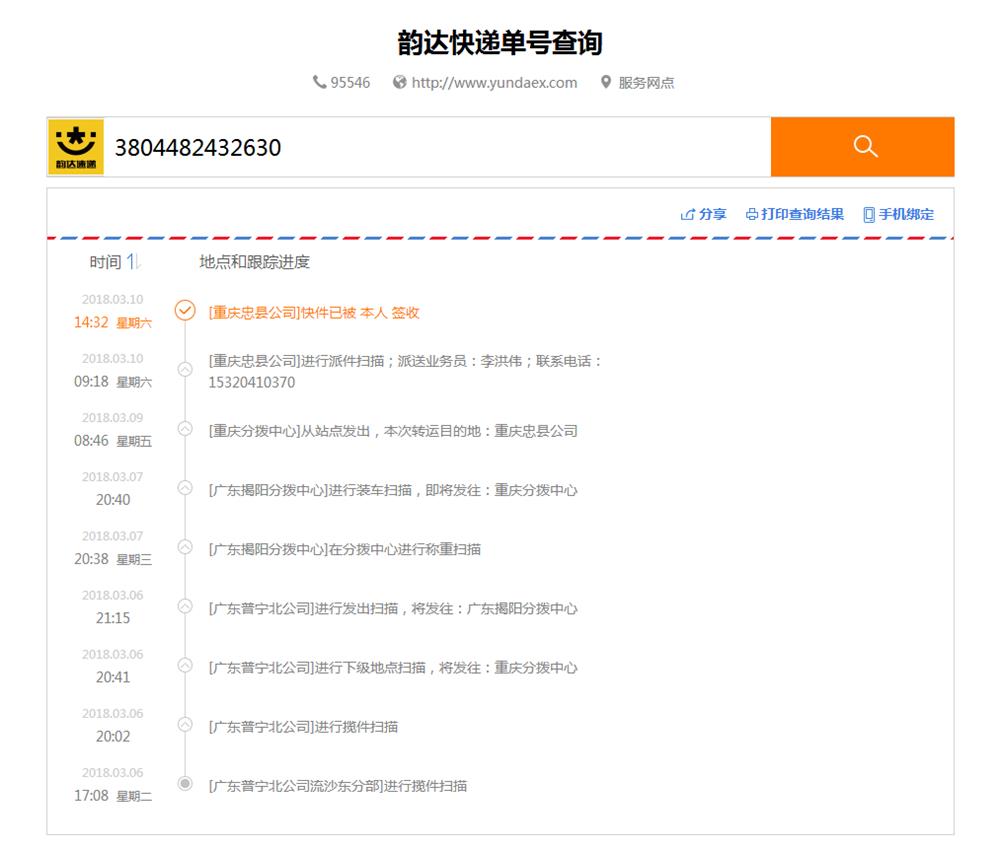1000x849 pixels.
Task: Click timeline marker for 20:40 装车扫描 entry
Action: click(x=185, y=488)
